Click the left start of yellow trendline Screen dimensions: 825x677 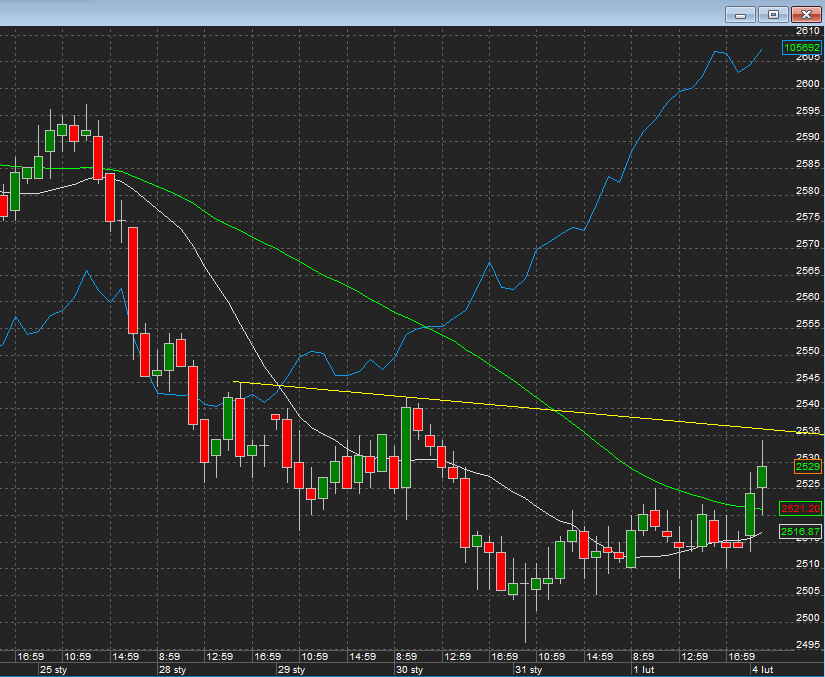tap(235, 382)
